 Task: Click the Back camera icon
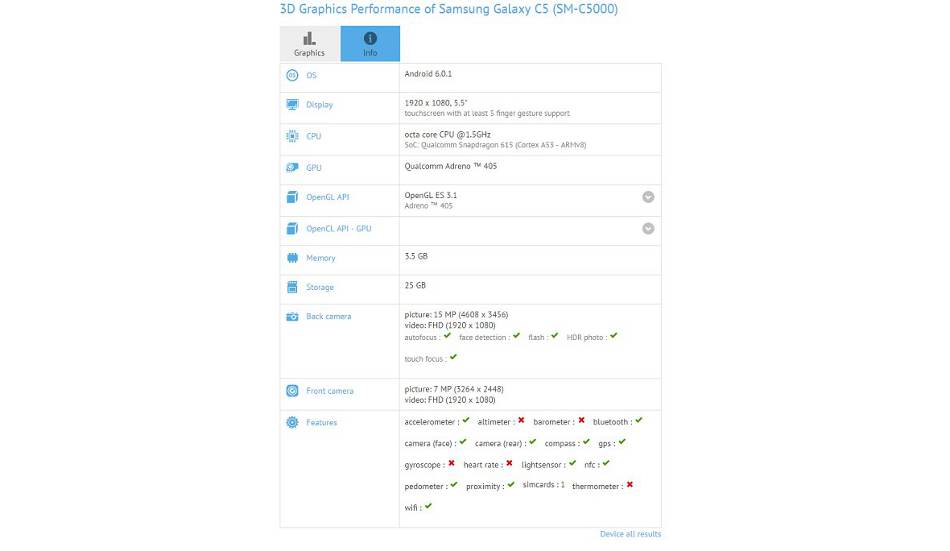pos(292,316)
